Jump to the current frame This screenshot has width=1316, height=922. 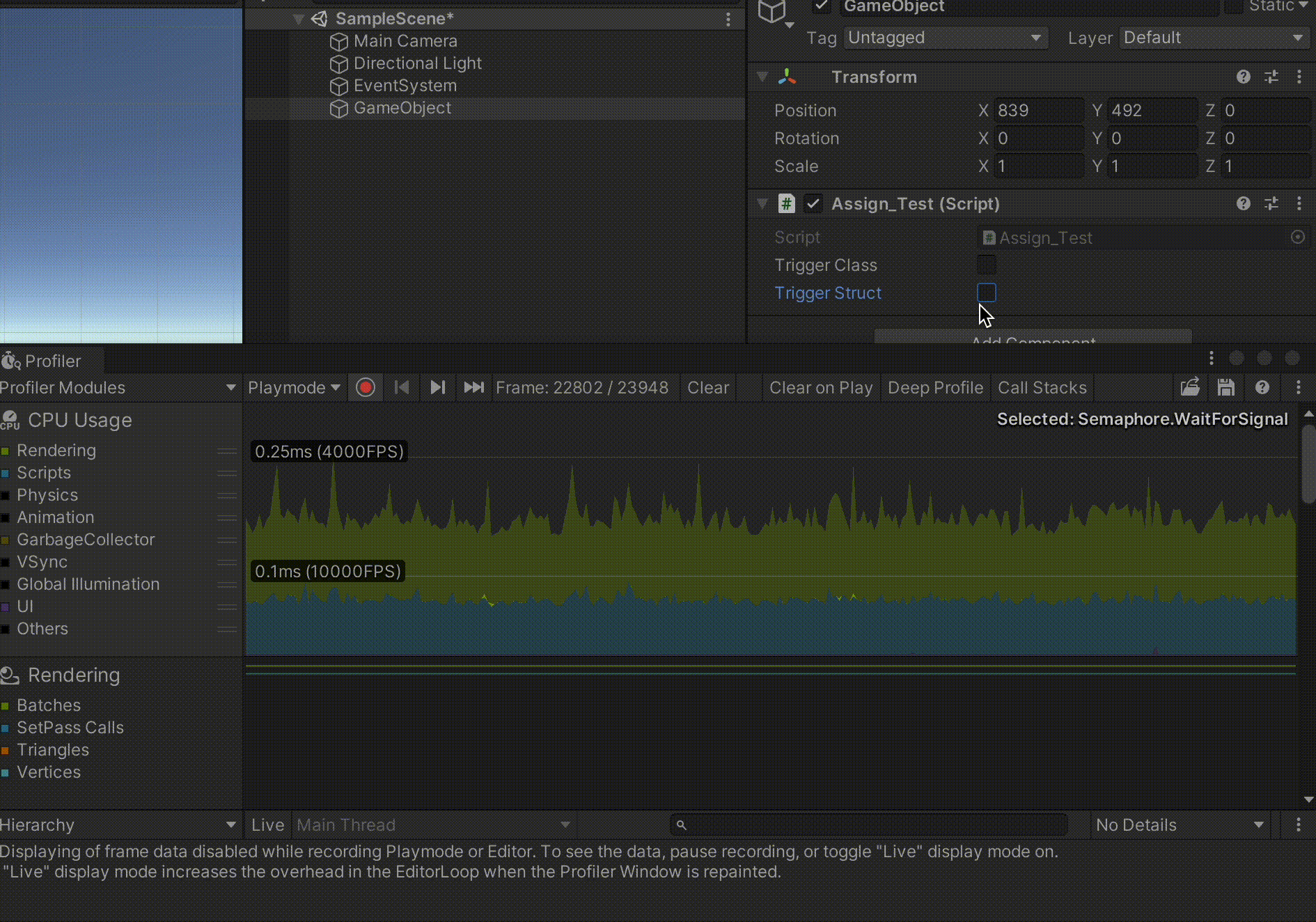point(473,387)
